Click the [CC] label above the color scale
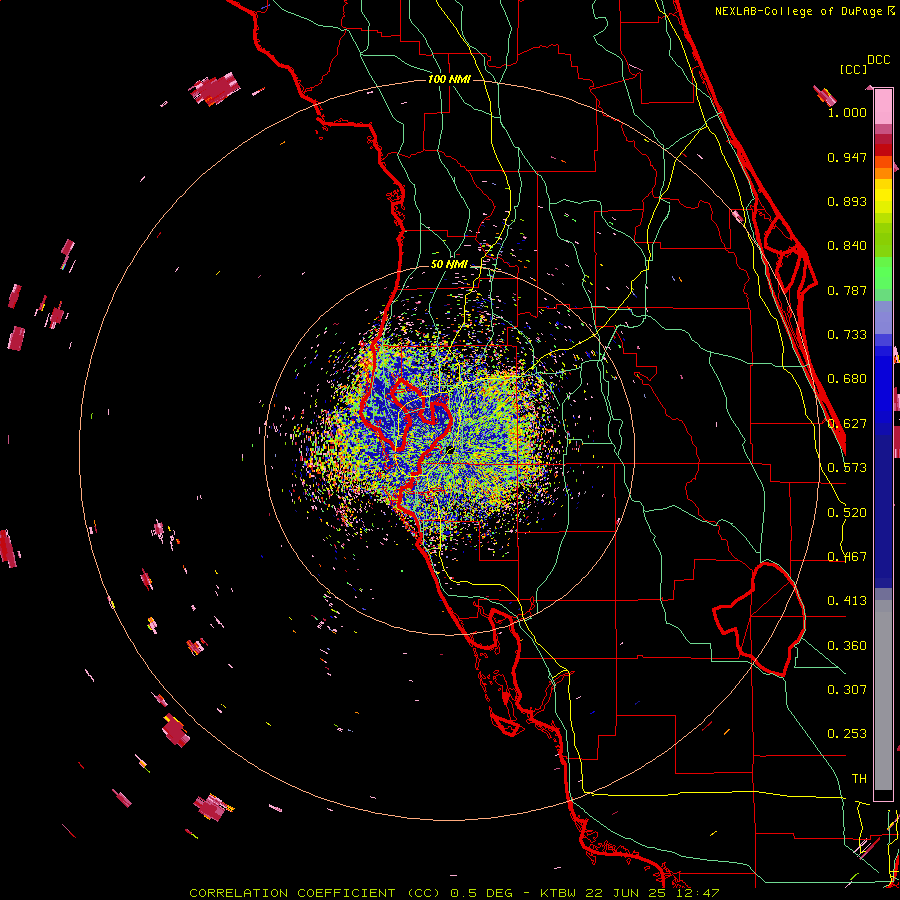The height and width of the screenshot is (900, 900). (853, 69)
